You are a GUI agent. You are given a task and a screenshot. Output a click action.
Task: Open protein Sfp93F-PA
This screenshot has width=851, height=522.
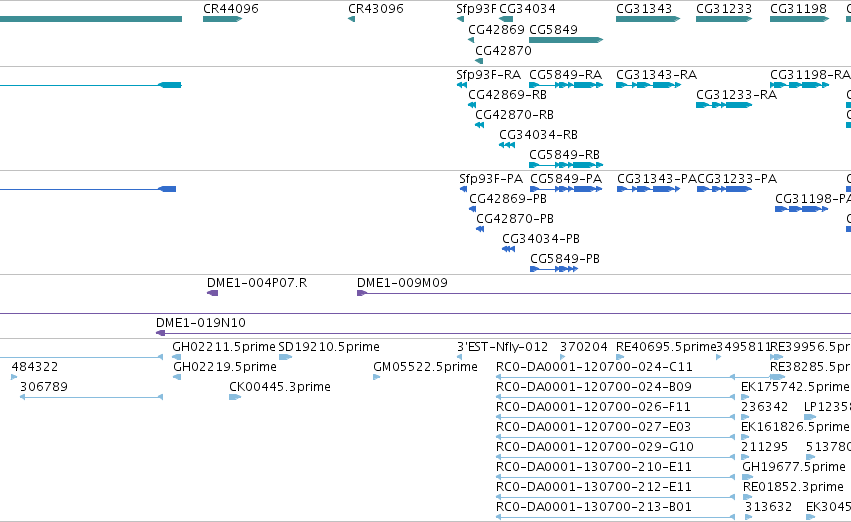(491, 179)
